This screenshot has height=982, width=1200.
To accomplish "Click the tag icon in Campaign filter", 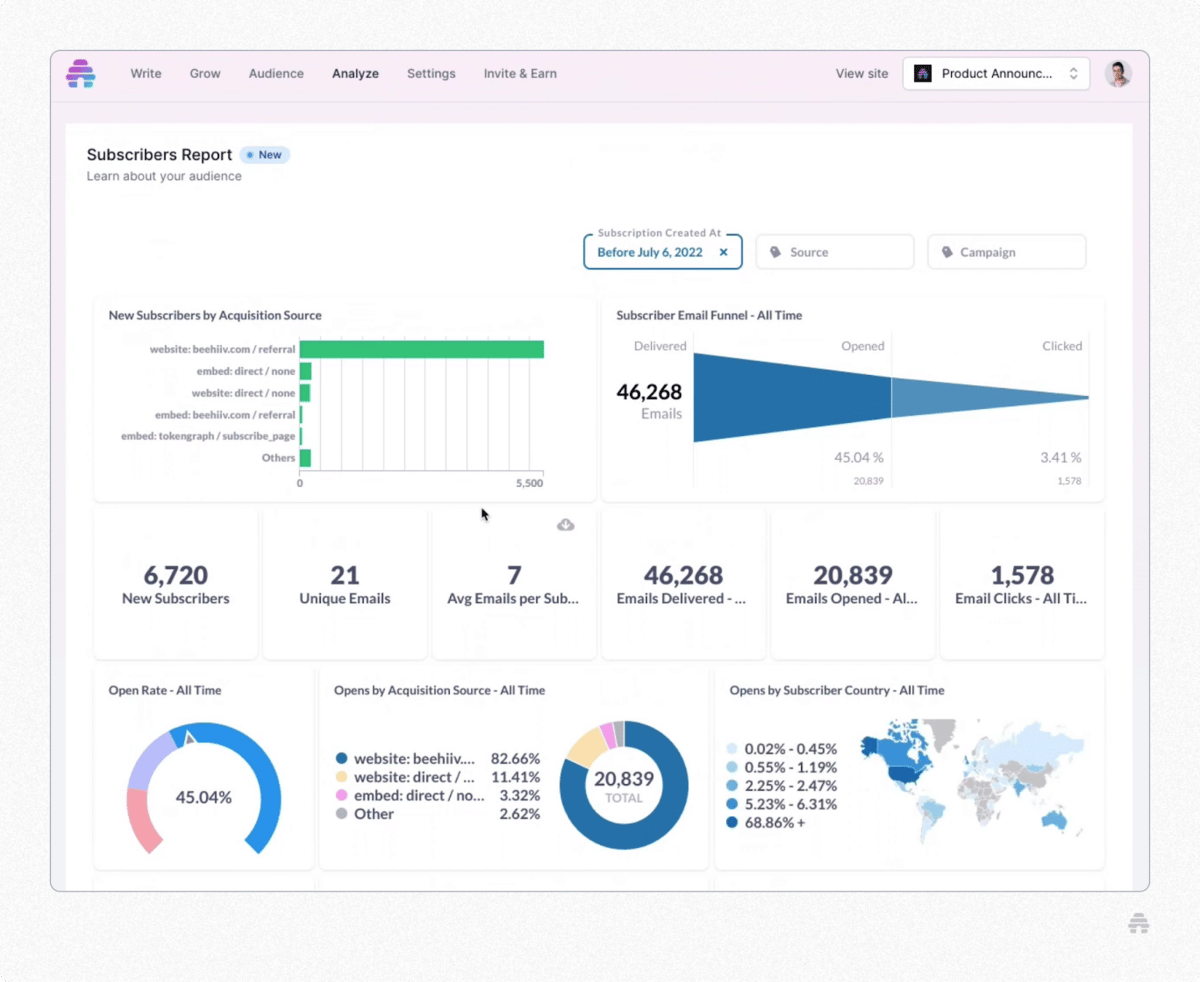I will (946, 253).
